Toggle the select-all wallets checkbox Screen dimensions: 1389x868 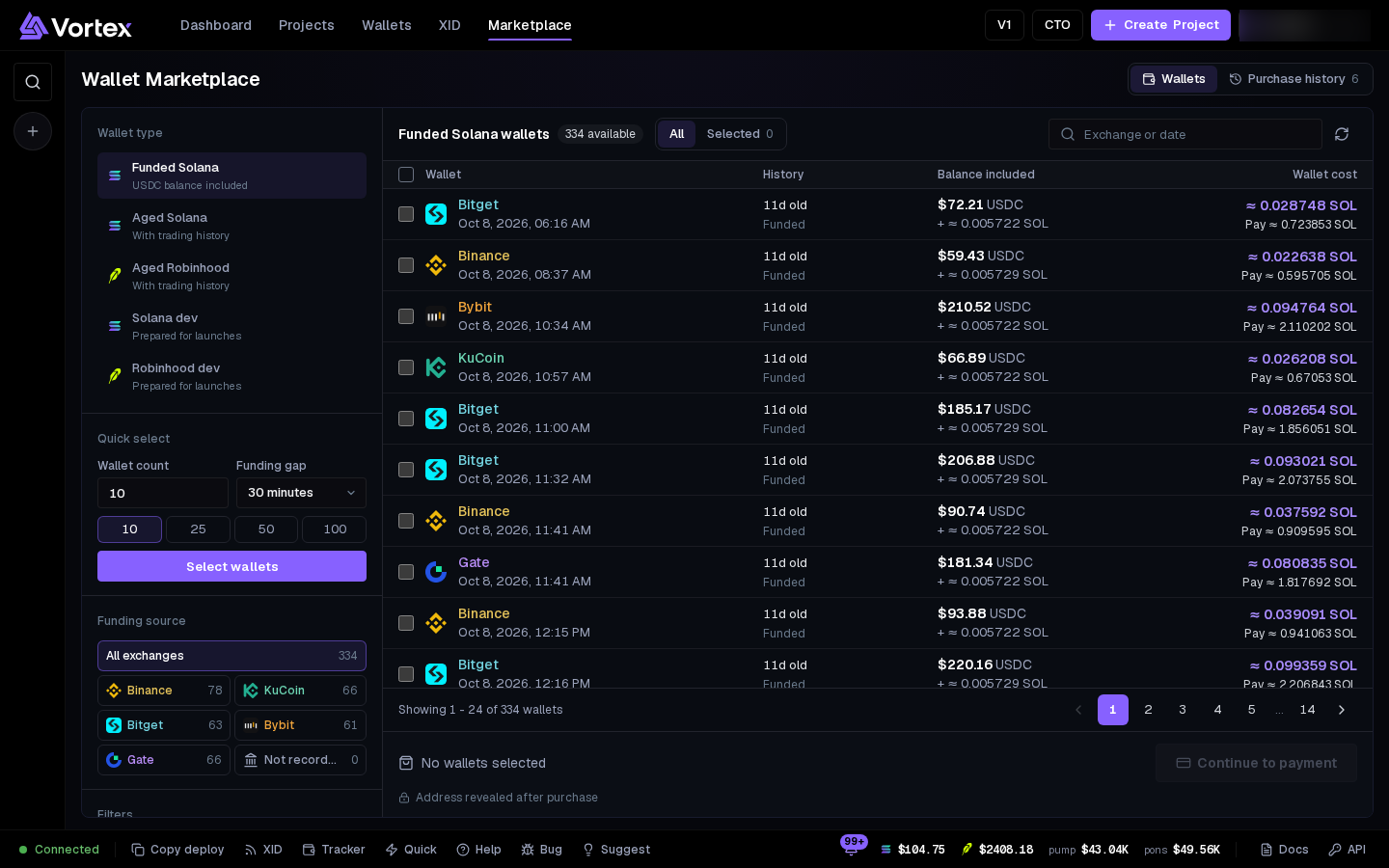[406, 175]
